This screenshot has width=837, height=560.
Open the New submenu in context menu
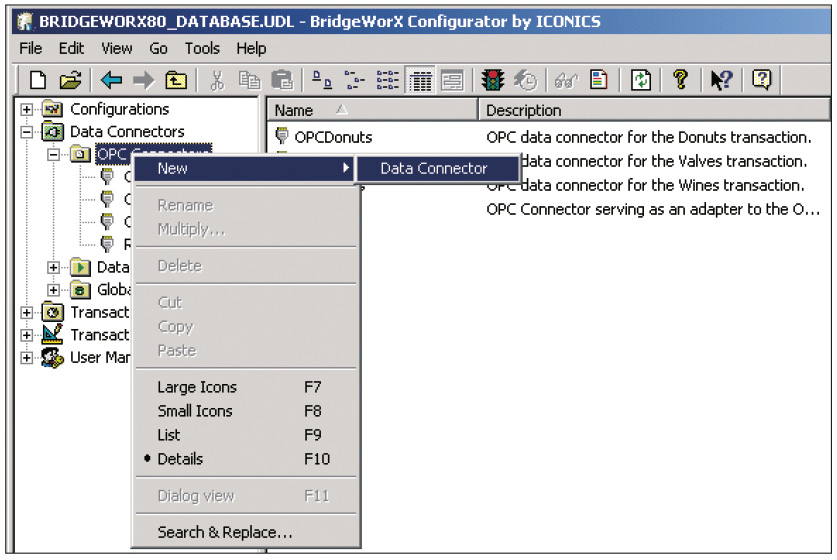[x=245, y=169]
